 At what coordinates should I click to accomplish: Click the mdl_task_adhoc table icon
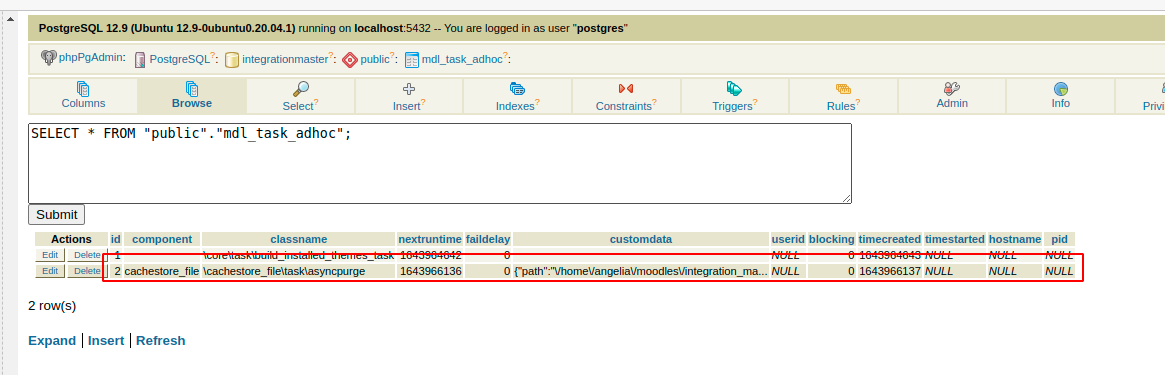click(x=412, y=60)
